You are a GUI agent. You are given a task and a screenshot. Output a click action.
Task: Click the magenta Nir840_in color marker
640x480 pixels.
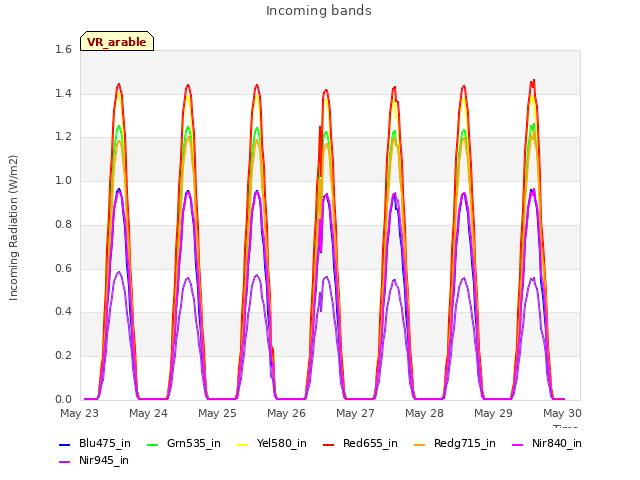[x=518, y=444]
